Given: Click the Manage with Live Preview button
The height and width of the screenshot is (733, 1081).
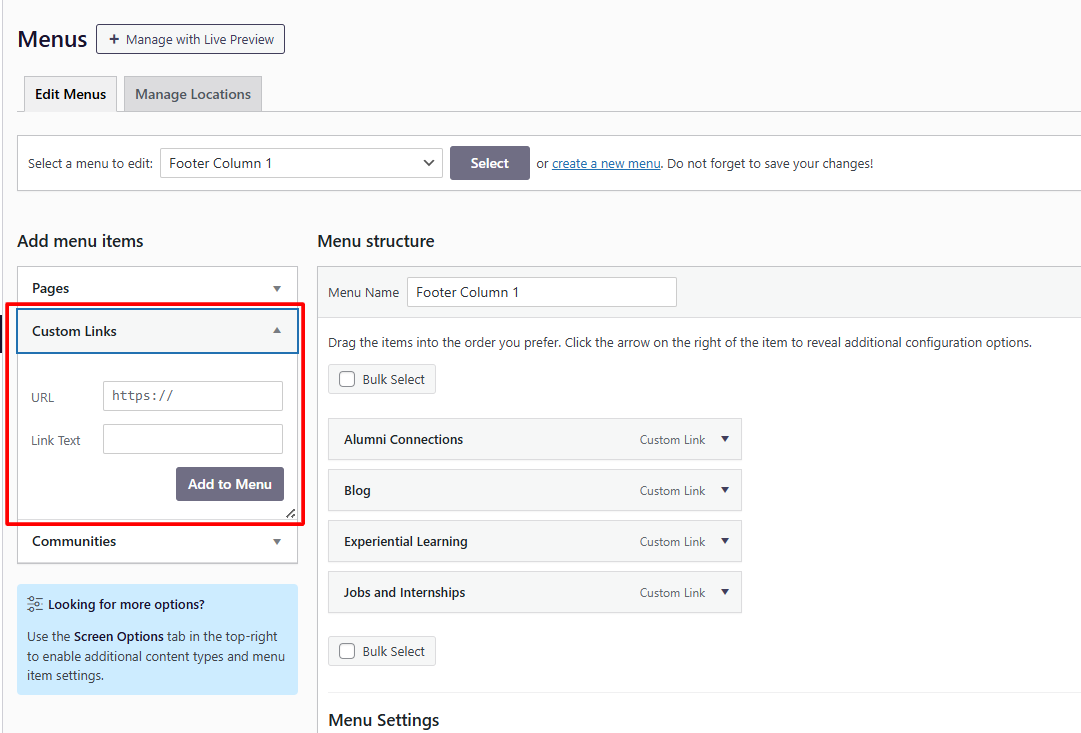Looking at the screenshot, I should [x=190, y=39].
